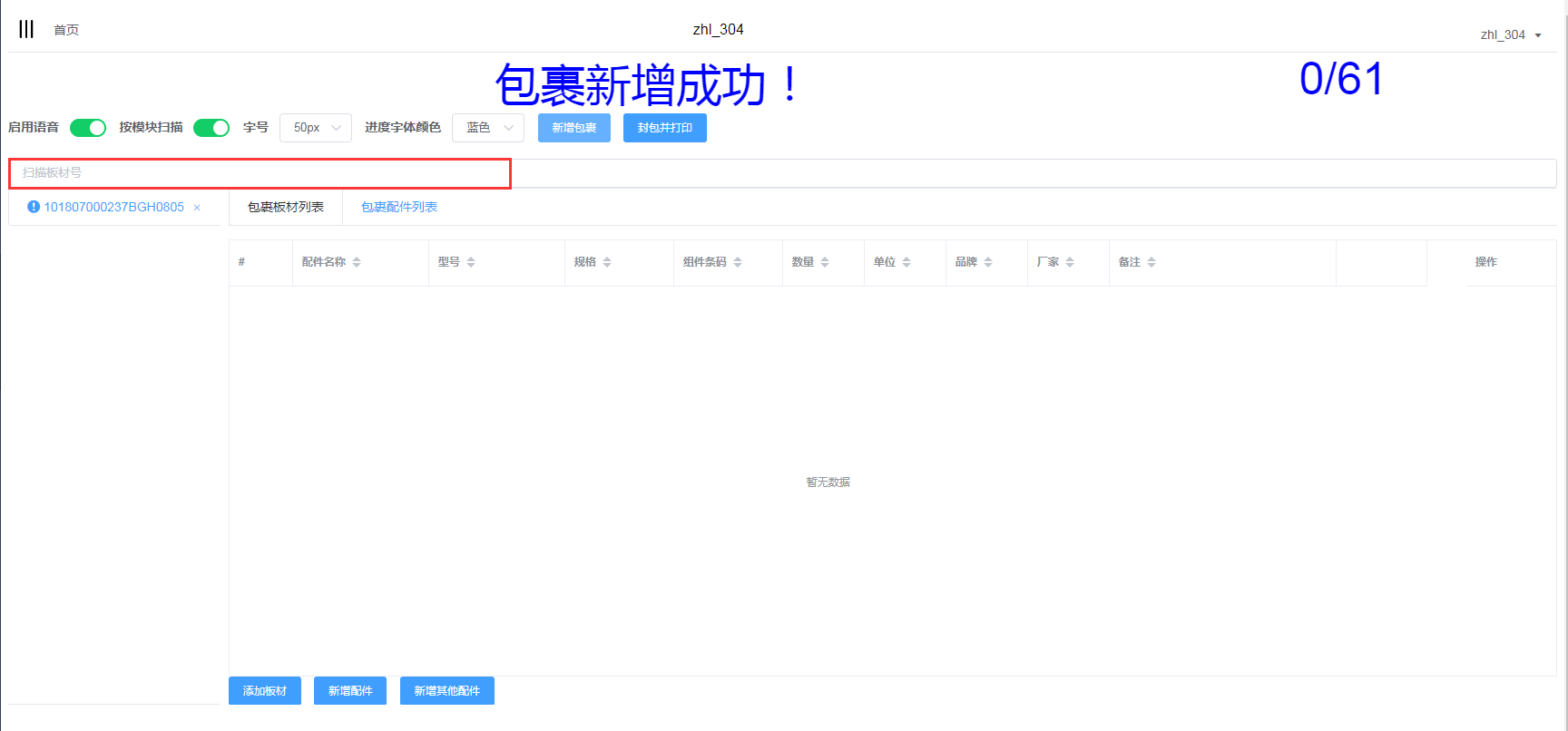
Task: Expand 进度字体颜色 color dropdown
Action: pyautogui.click(x=488, y=128)
